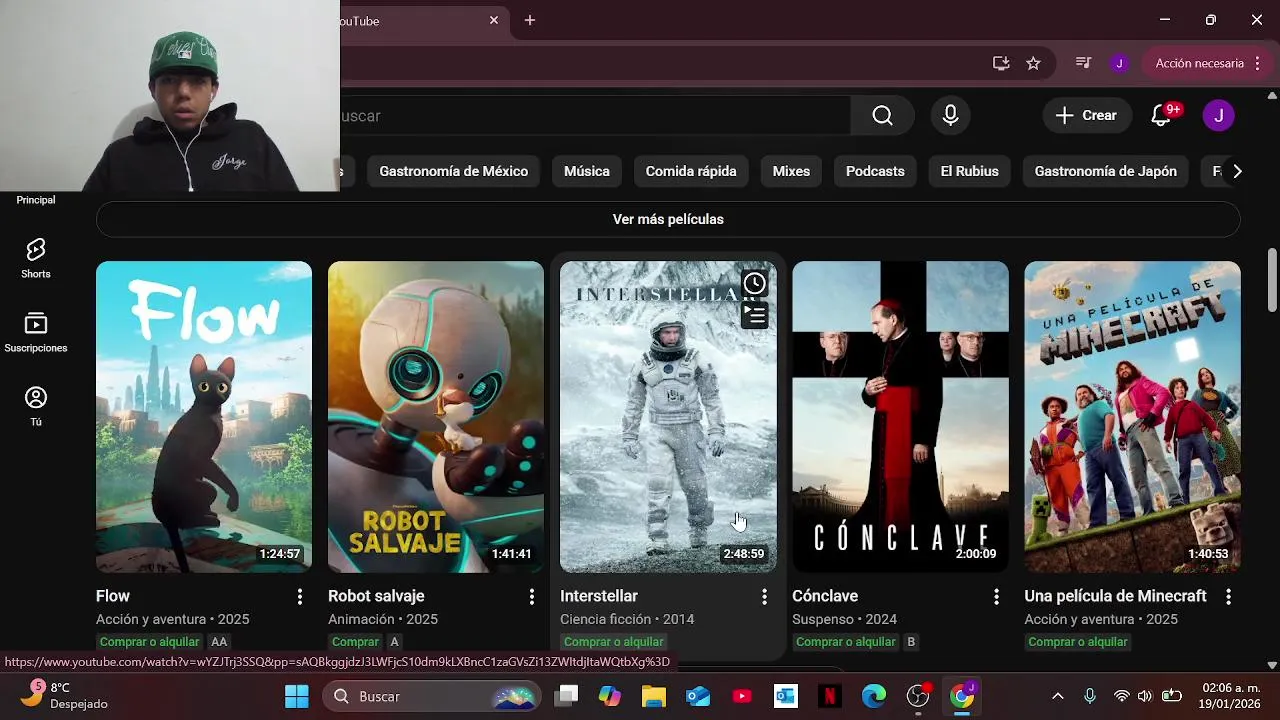Close the YouTube tab
Viewport: 1280px width, 720px height.
(x=494, y=20)
